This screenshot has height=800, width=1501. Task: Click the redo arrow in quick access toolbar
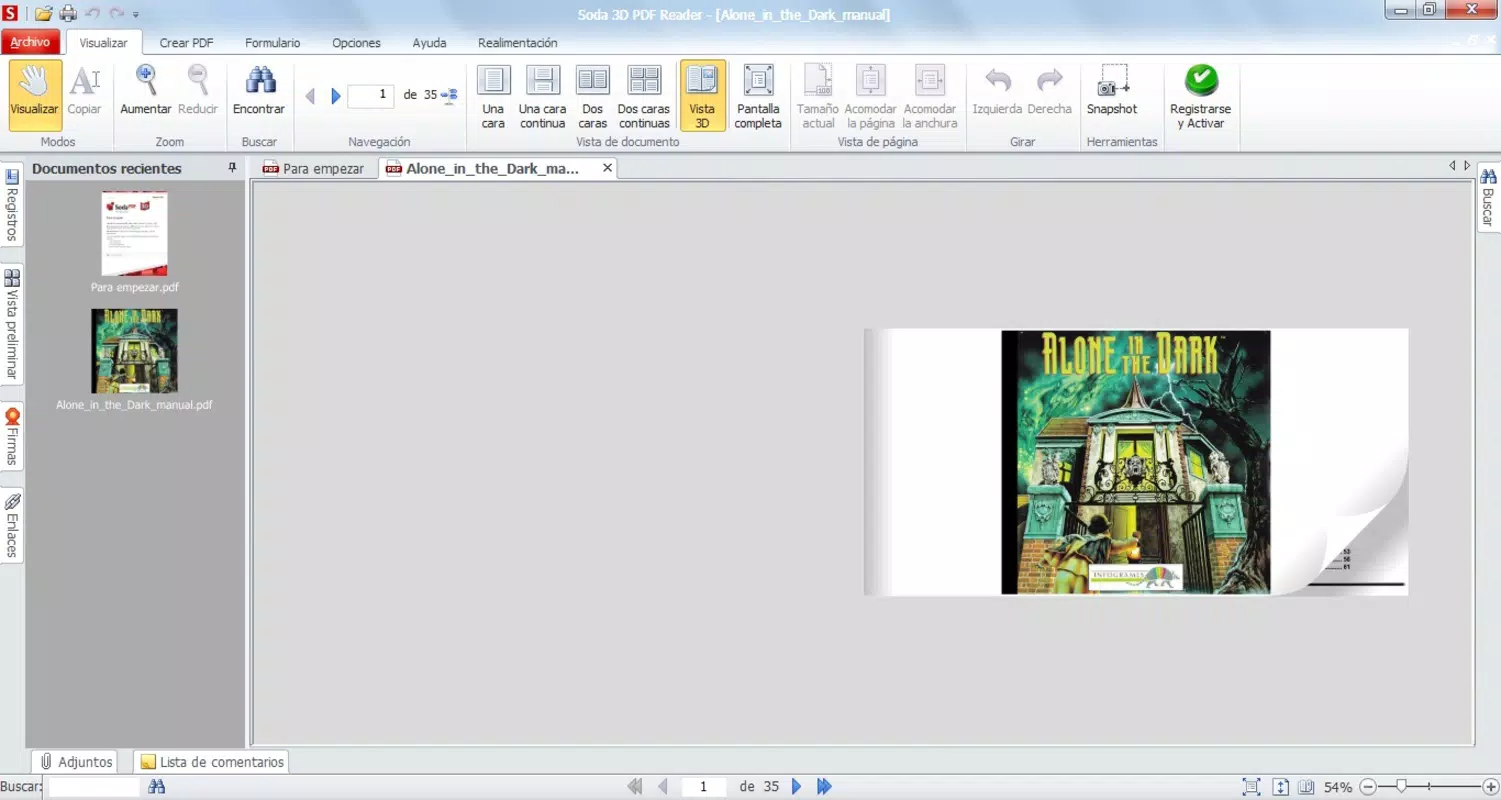(x=117, y=14)
